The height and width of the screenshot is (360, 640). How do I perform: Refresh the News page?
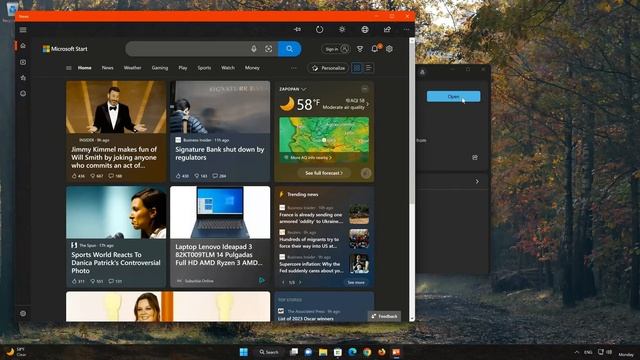coord(320,29)
